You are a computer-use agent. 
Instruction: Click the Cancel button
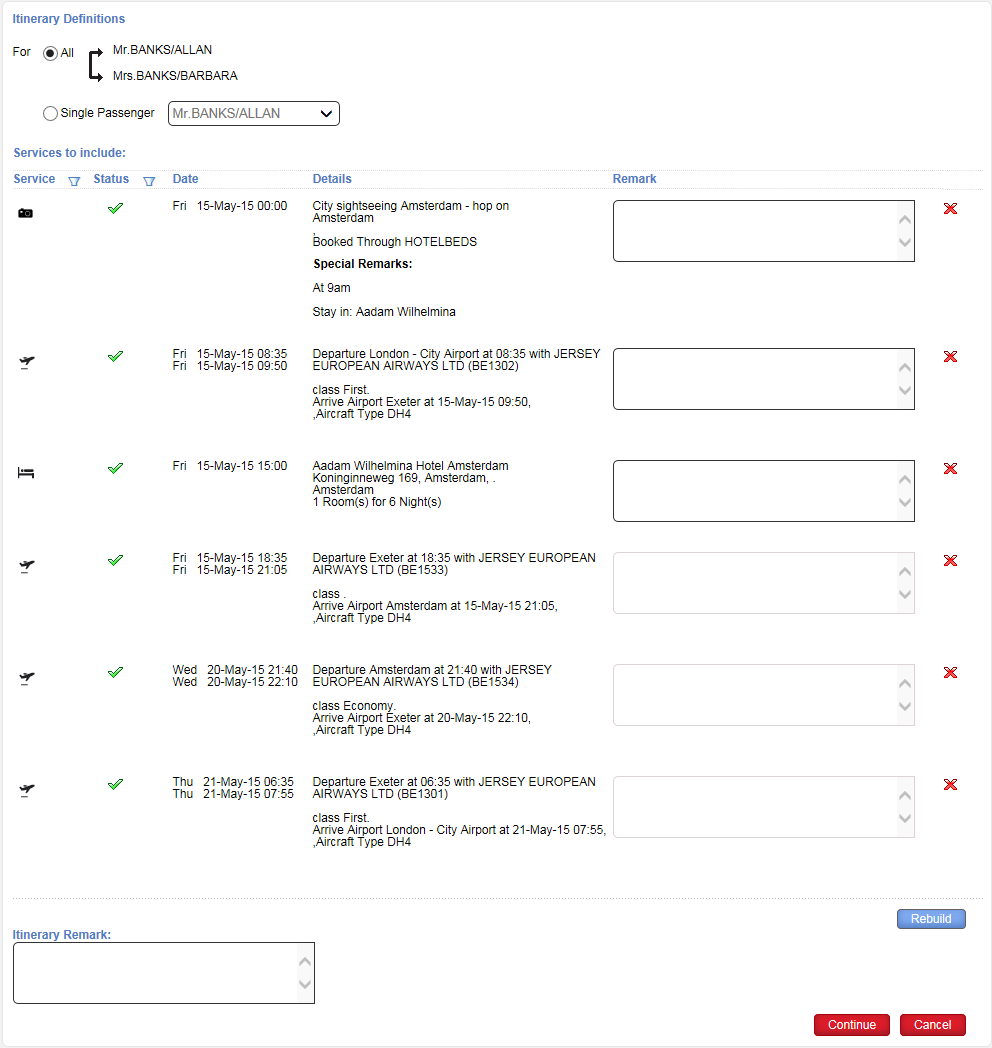click(x=932, y=1025)
